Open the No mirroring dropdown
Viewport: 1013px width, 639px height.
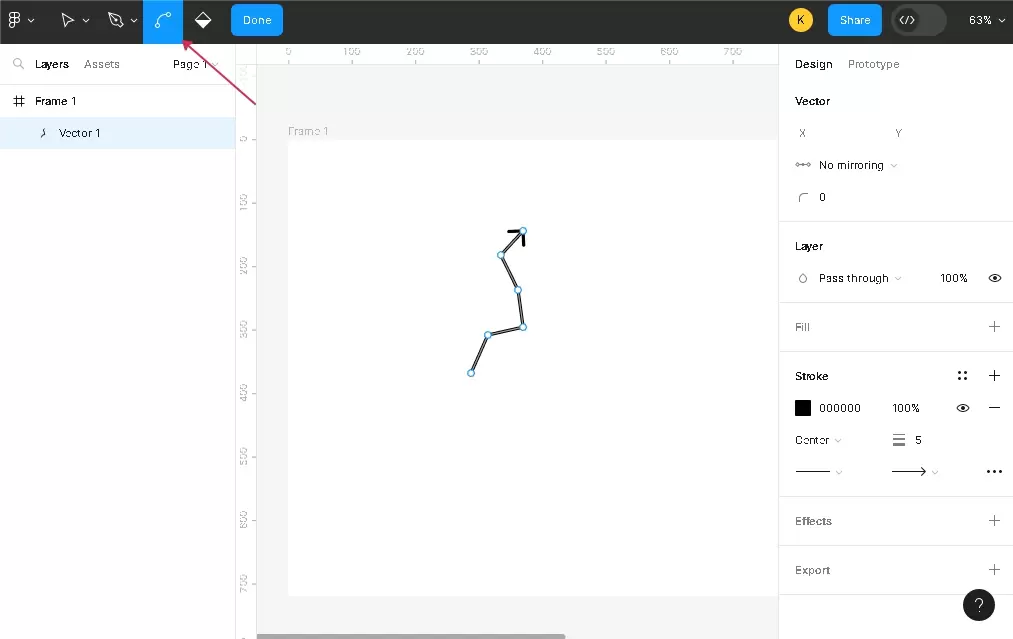click(857, 165)
